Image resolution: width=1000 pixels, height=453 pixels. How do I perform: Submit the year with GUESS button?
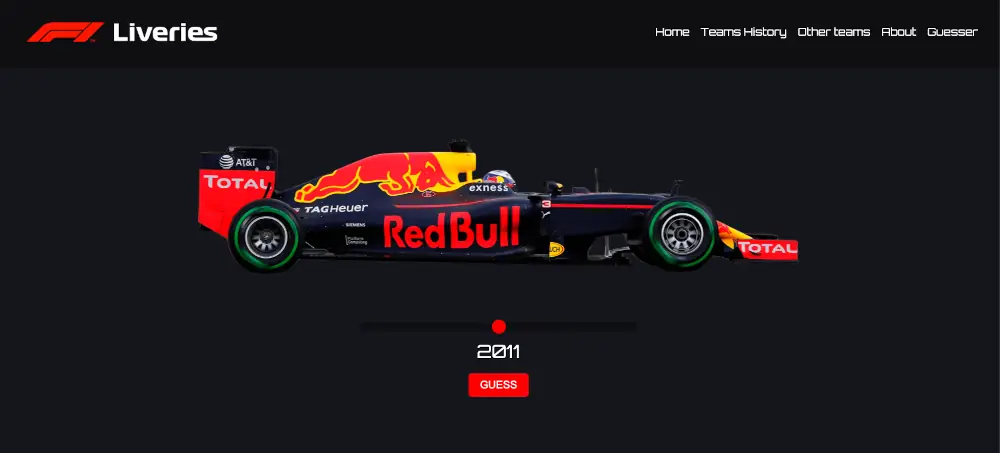tap(498, 385)
